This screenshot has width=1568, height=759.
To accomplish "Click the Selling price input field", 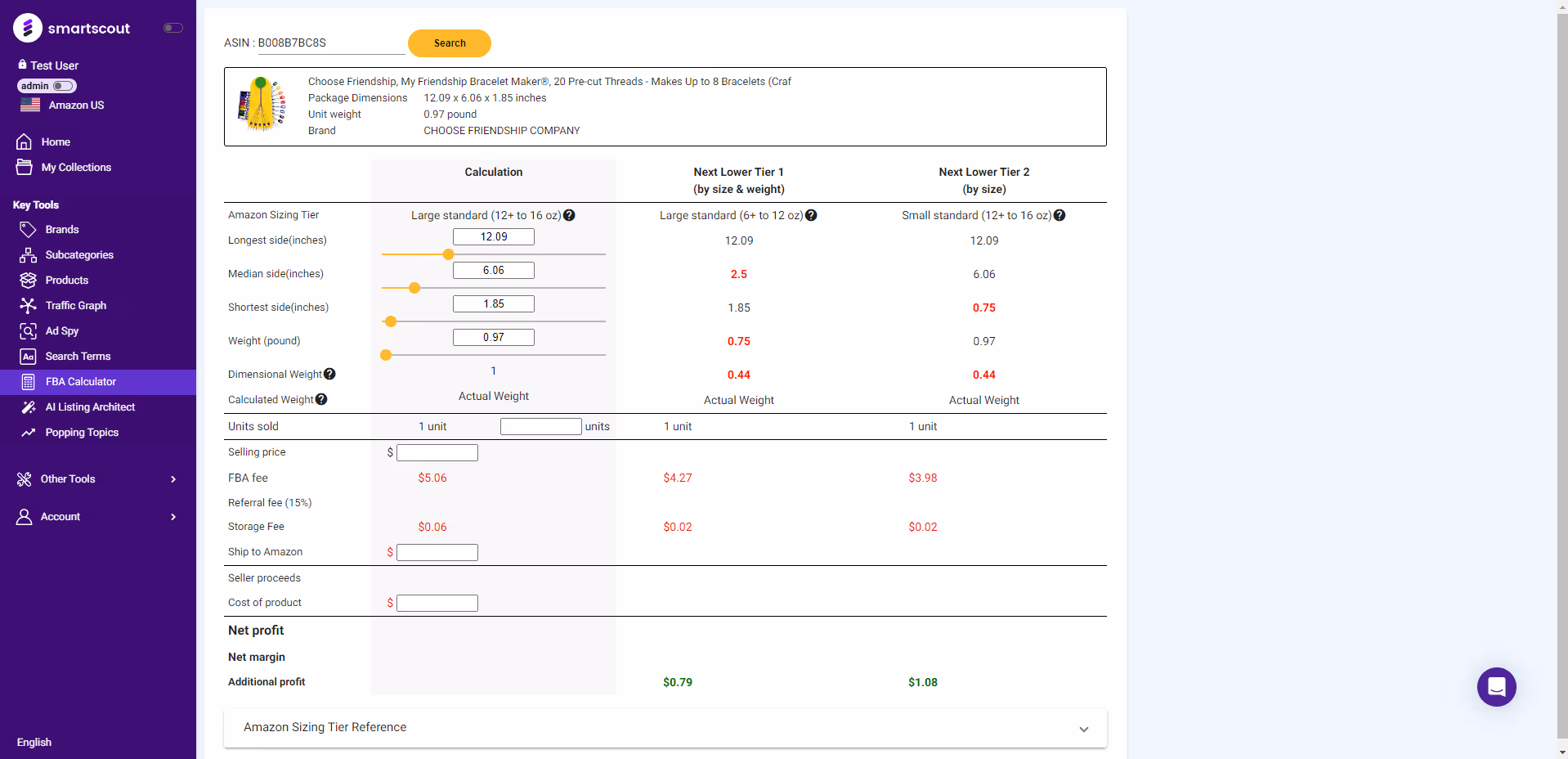I will (x=437, y=452).
